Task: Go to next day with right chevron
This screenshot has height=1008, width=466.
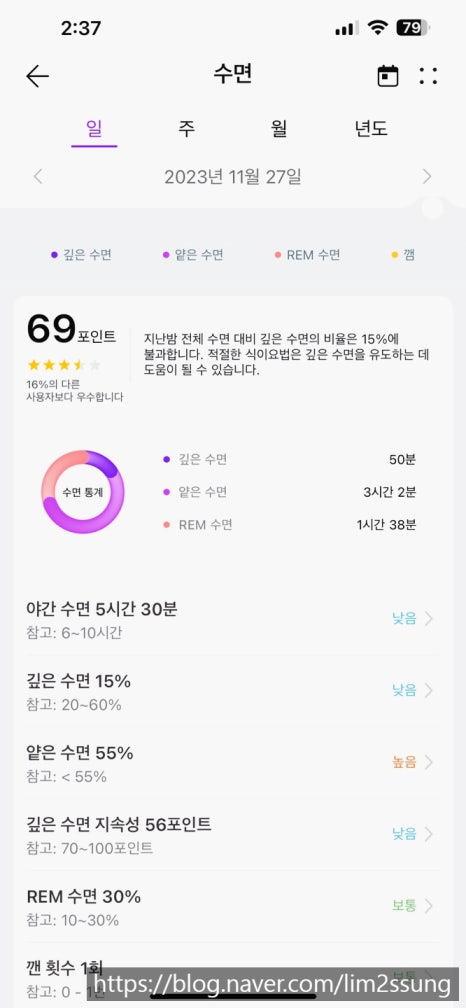Action: coord(427,177)
